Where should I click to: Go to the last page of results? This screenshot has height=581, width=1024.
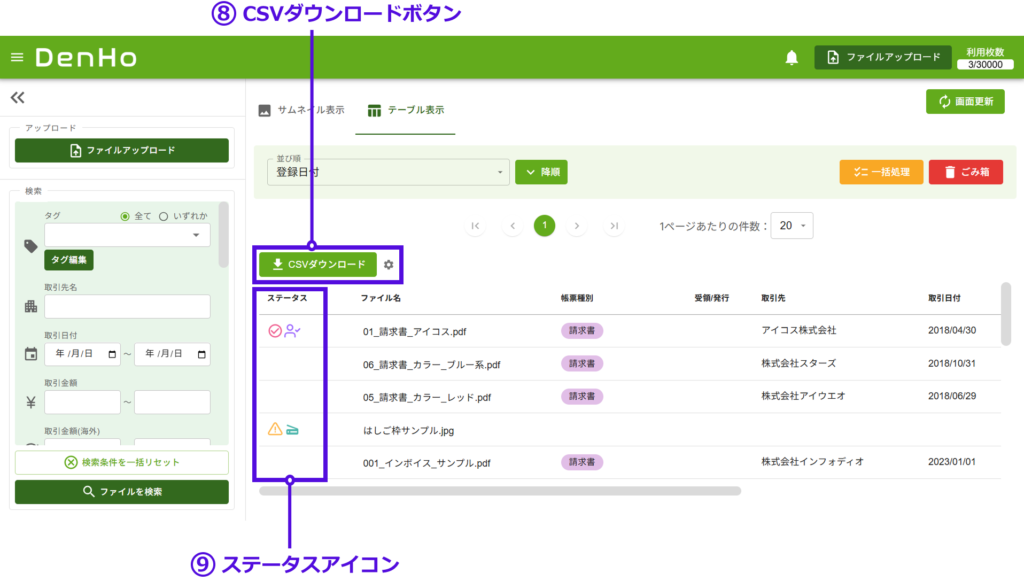pos(614,226)
